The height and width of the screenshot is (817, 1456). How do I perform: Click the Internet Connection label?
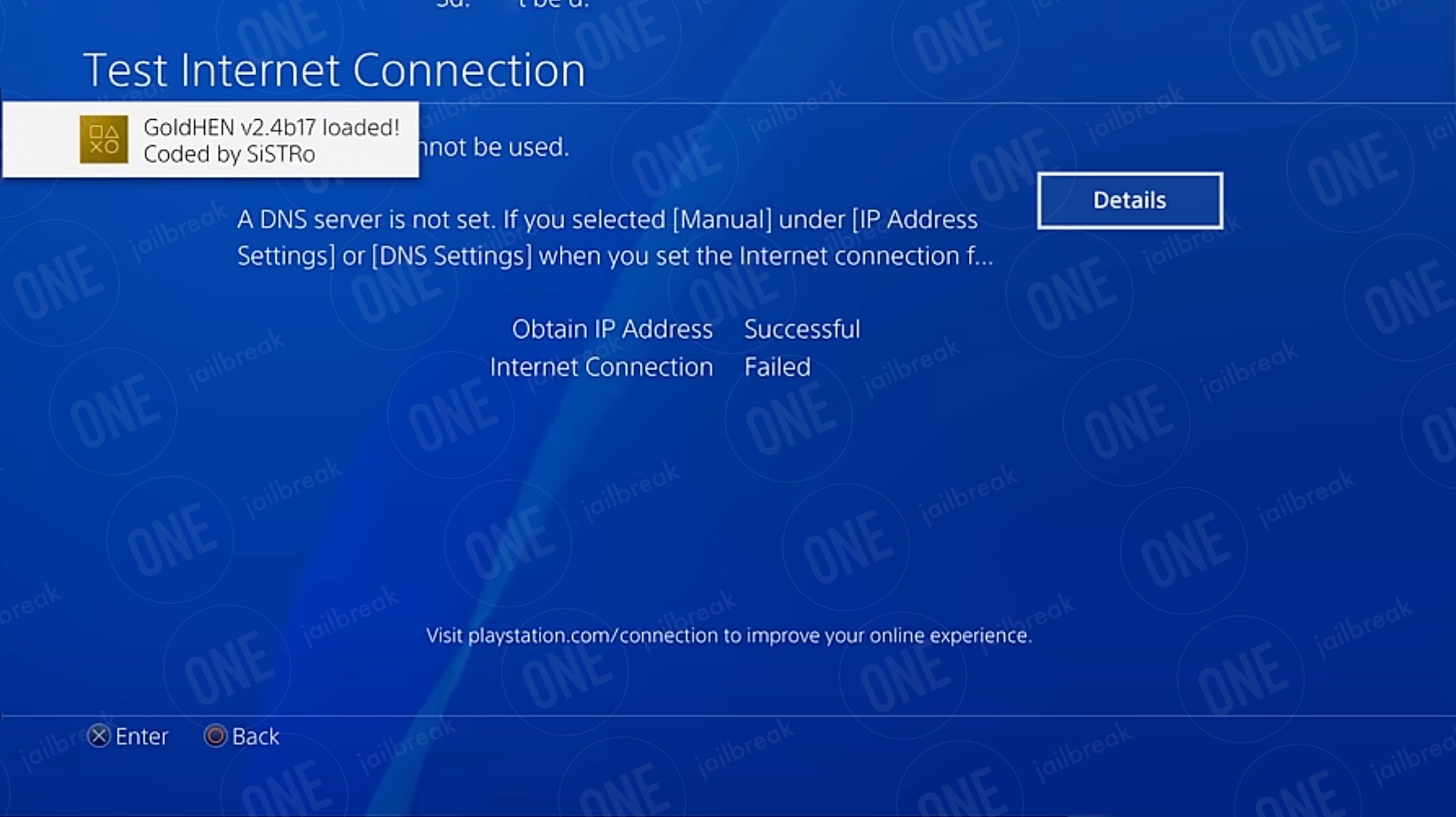(601, 367)
